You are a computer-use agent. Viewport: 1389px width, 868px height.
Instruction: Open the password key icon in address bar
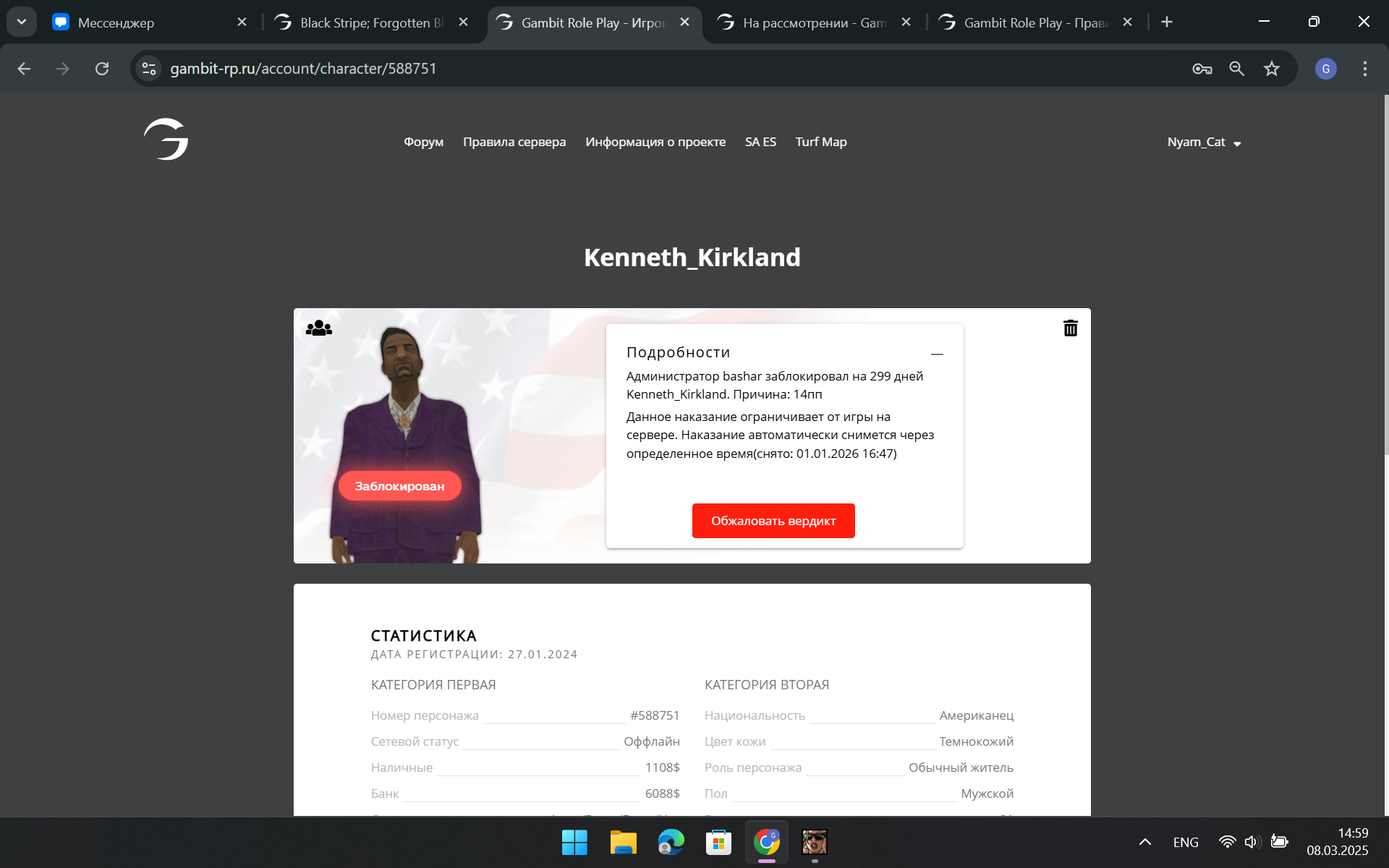click(x=1202, y=69)
